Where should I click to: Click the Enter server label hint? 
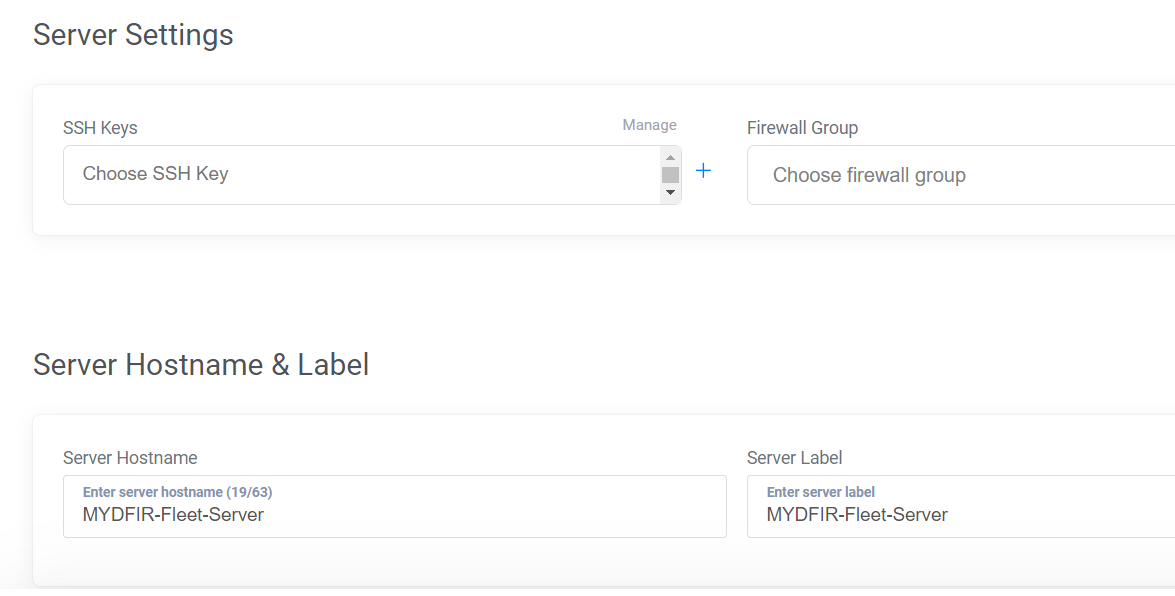coord(821,492)
